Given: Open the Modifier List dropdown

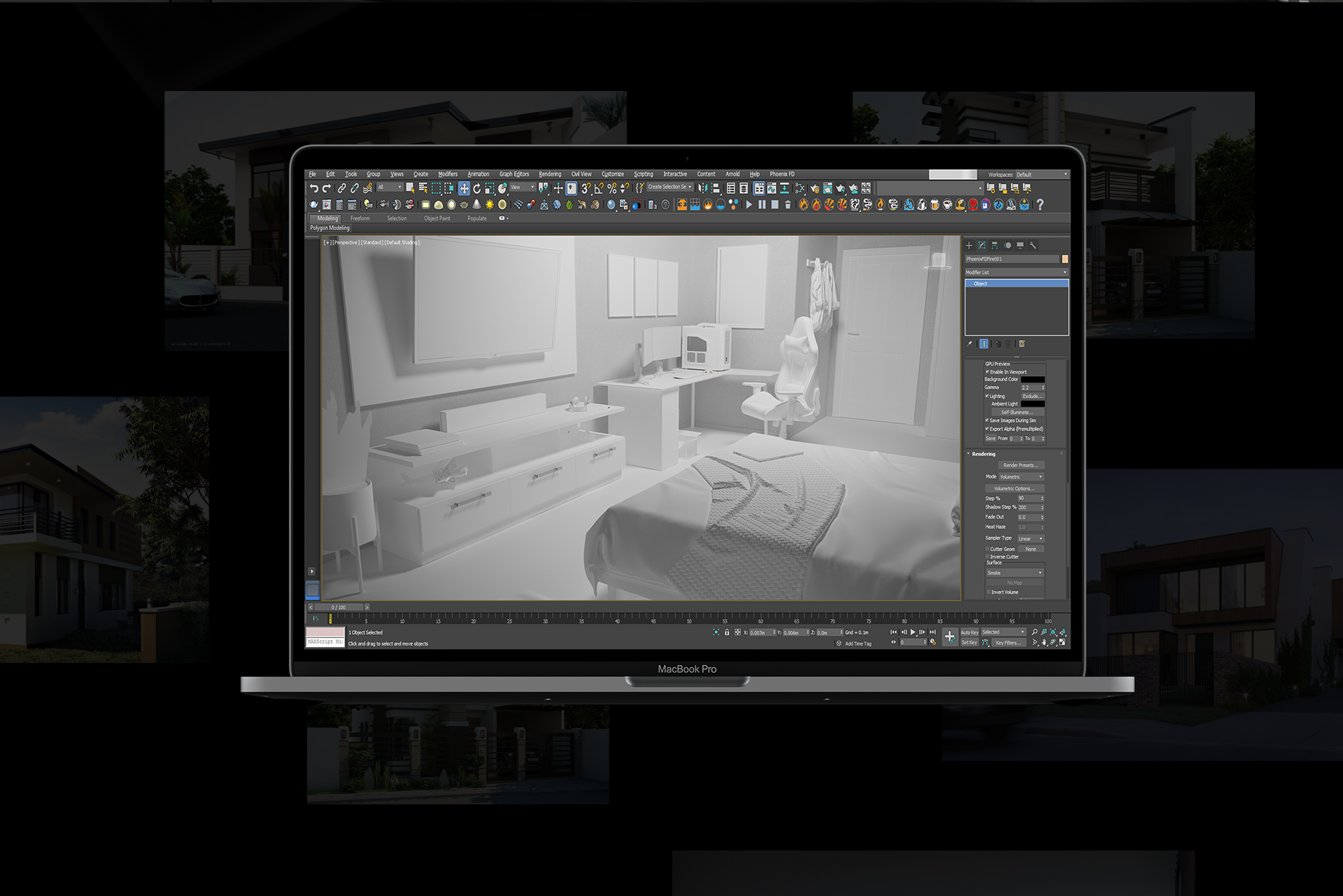Looking at the screenshot, I should click(1016, 272).
